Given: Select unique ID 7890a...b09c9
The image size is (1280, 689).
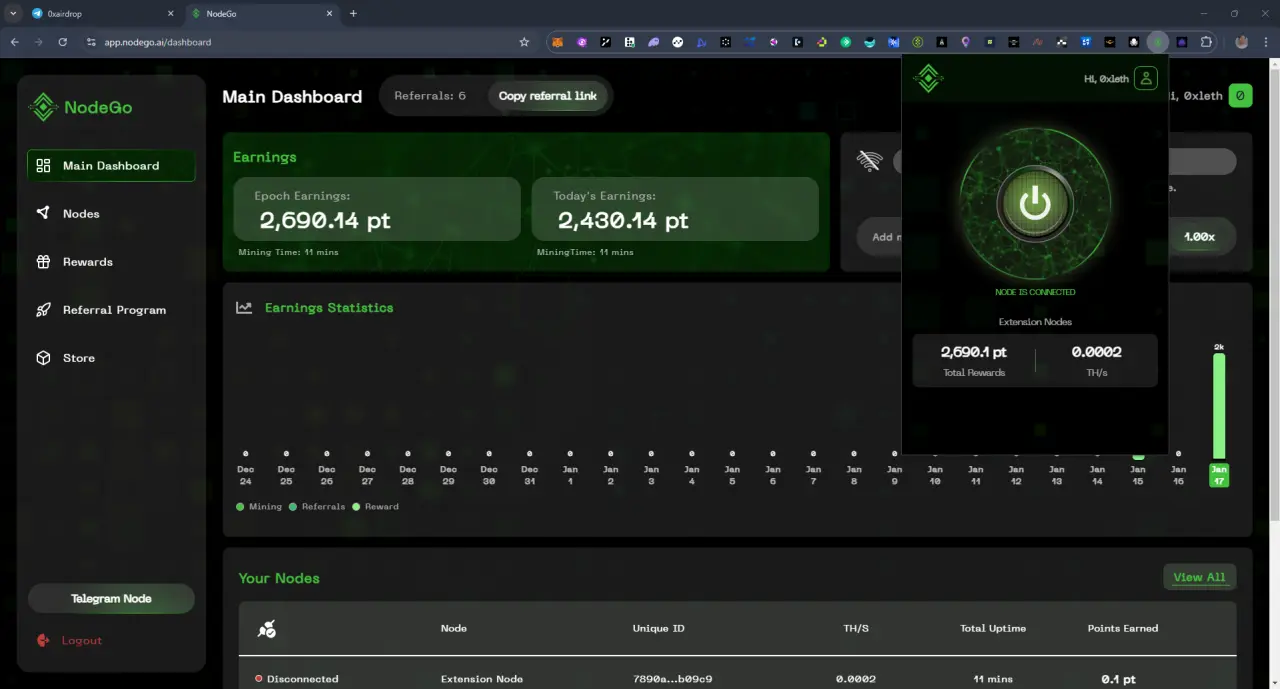Looking at the screenshot, I should point(673,679).
